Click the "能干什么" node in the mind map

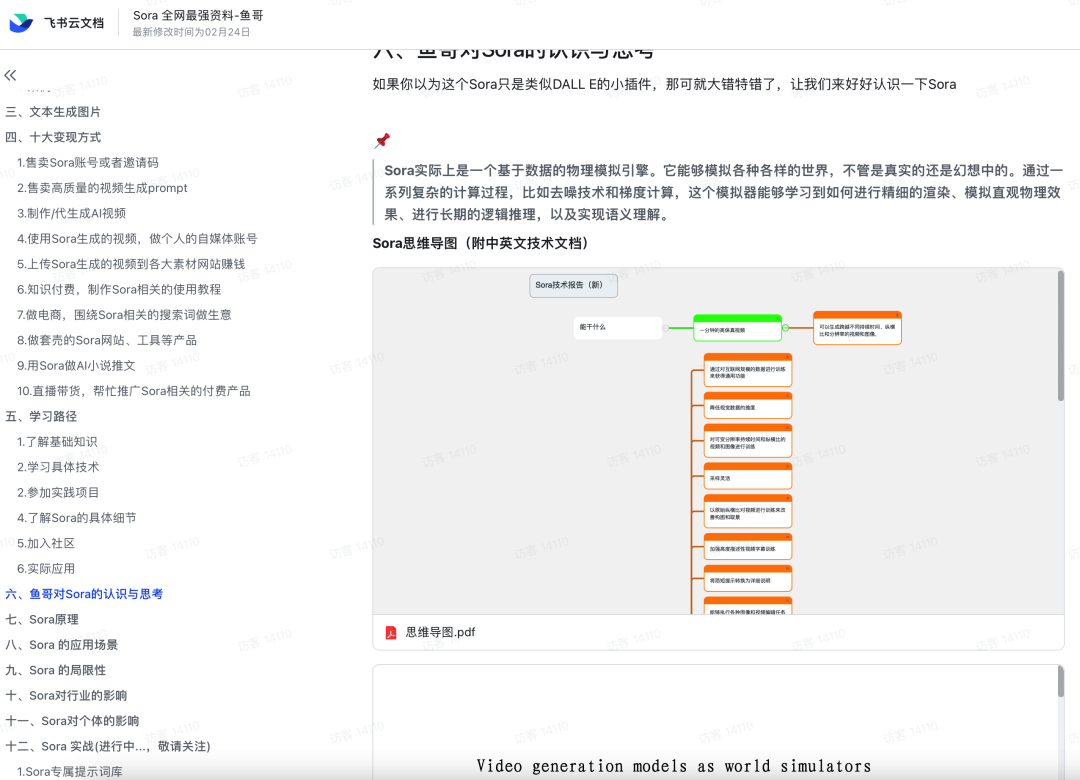[617, 327]
